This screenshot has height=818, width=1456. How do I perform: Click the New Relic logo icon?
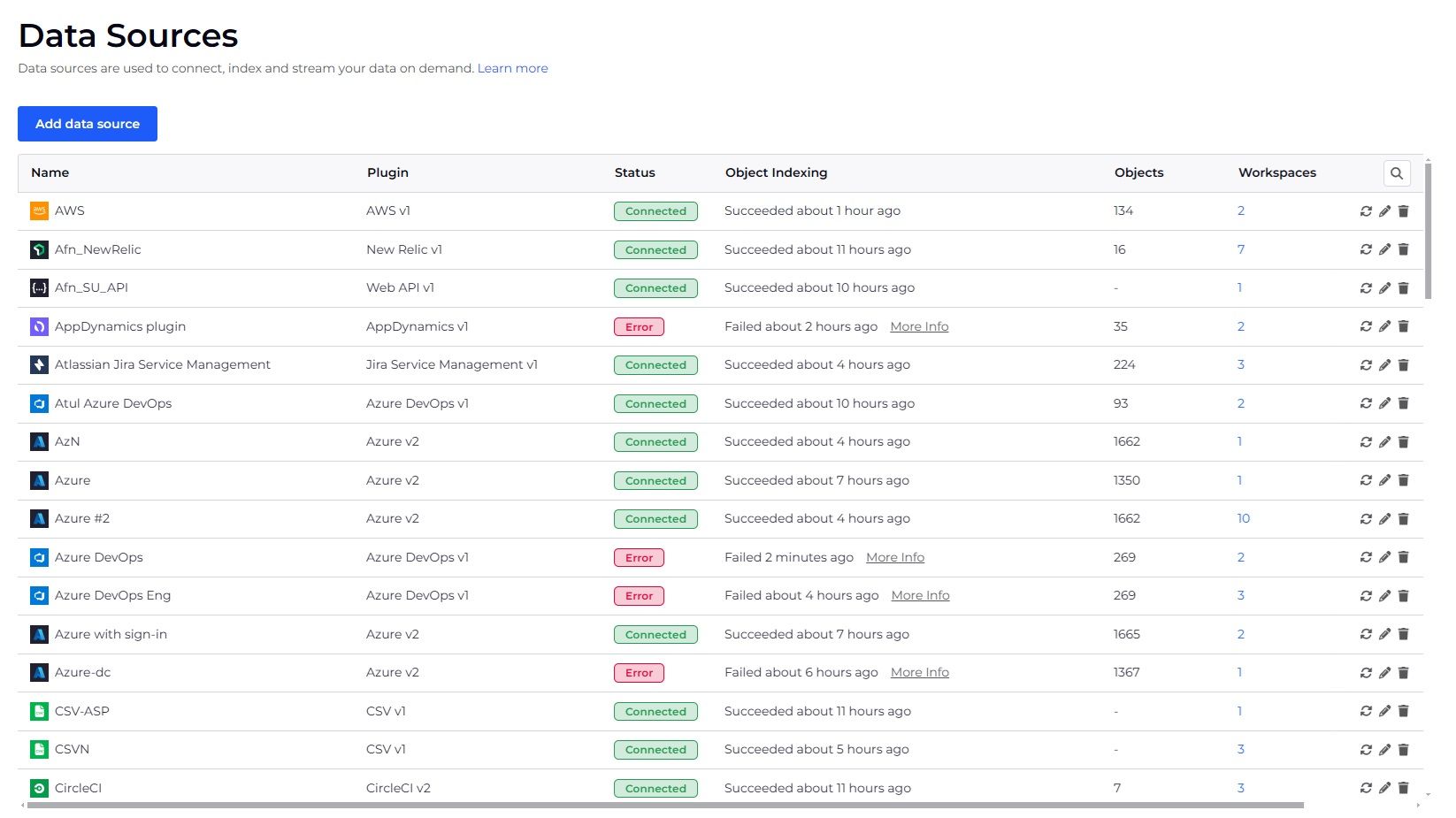tap(39, 249)
